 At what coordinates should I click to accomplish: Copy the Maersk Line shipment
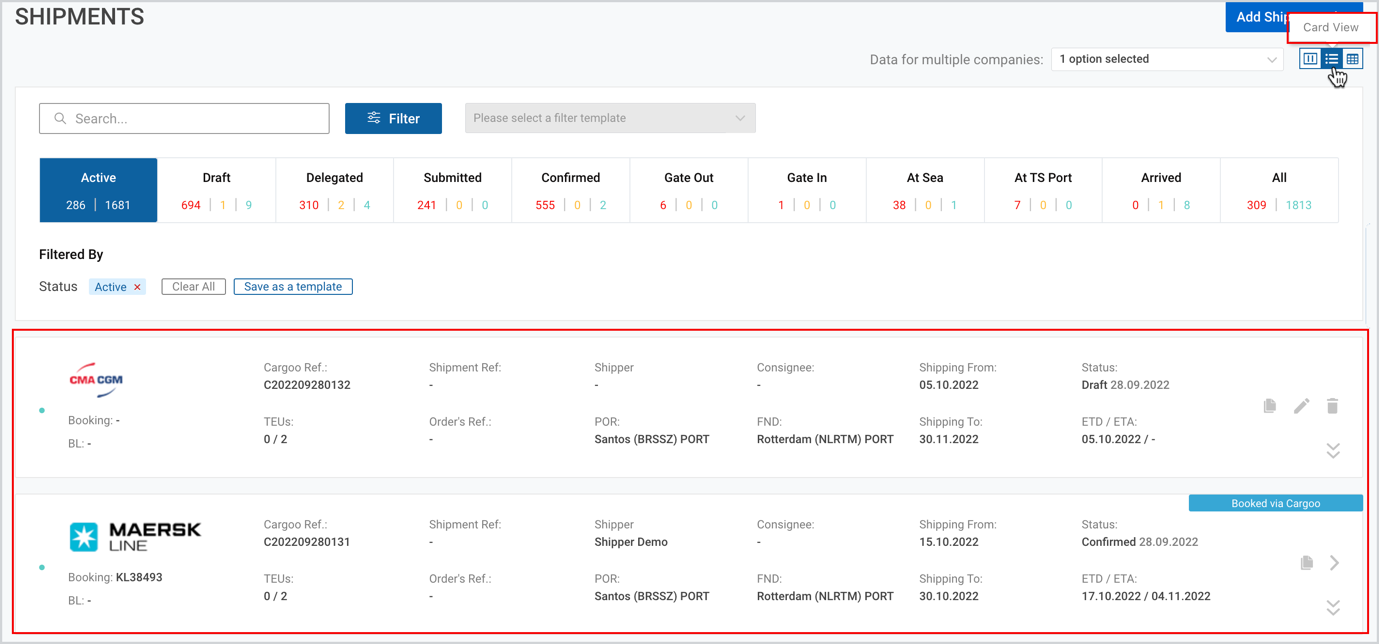(x=1306, y=563)
